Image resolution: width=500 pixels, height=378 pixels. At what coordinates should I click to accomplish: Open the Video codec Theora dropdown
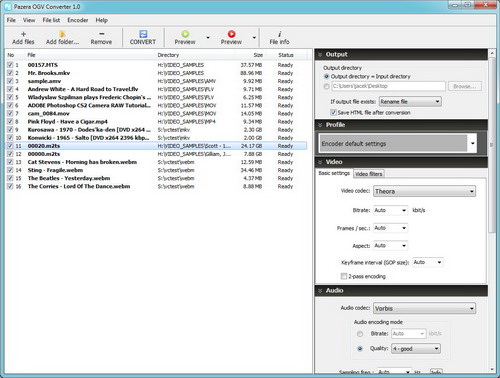point(424,191)
